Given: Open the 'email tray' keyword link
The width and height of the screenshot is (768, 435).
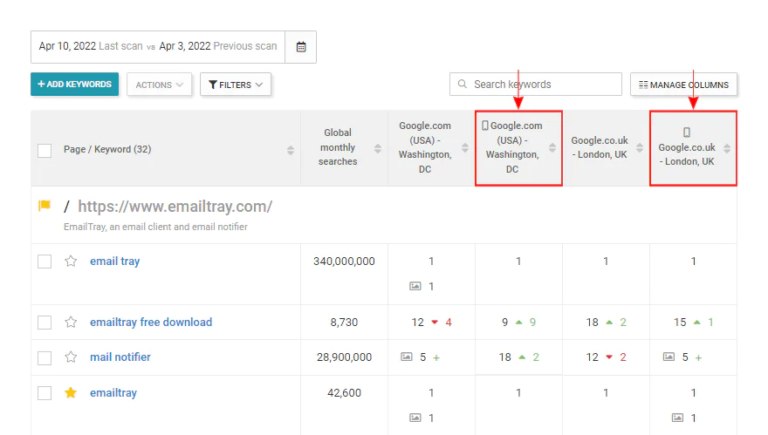Looking at the screenshot, I should [115, 261].
